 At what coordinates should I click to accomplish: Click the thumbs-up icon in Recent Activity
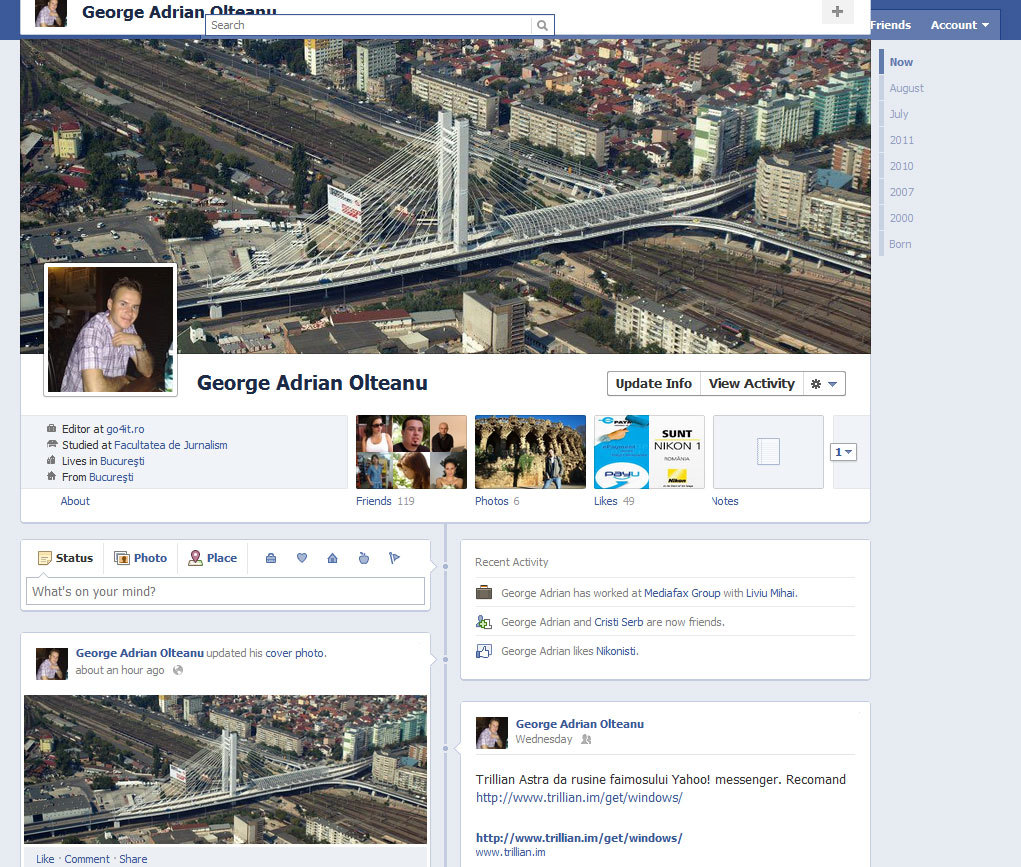[x=484, y=651]
